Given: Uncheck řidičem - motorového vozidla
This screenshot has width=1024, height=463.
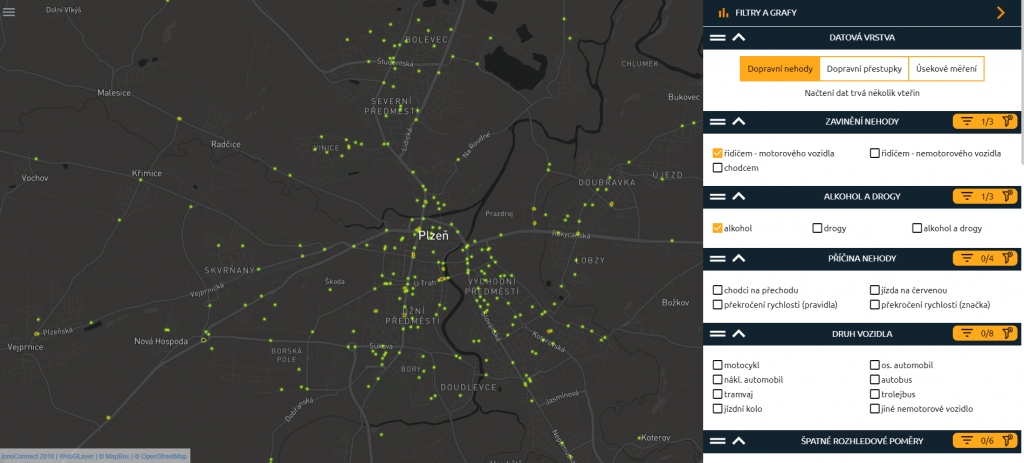Looking at the screenshot, I should point(718,153).
